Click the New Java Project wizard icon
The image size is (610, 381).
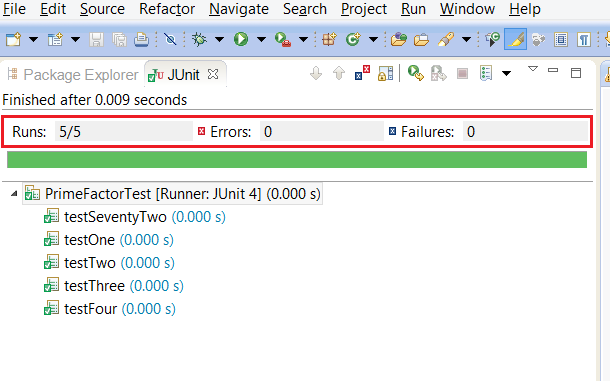(55, 39)
